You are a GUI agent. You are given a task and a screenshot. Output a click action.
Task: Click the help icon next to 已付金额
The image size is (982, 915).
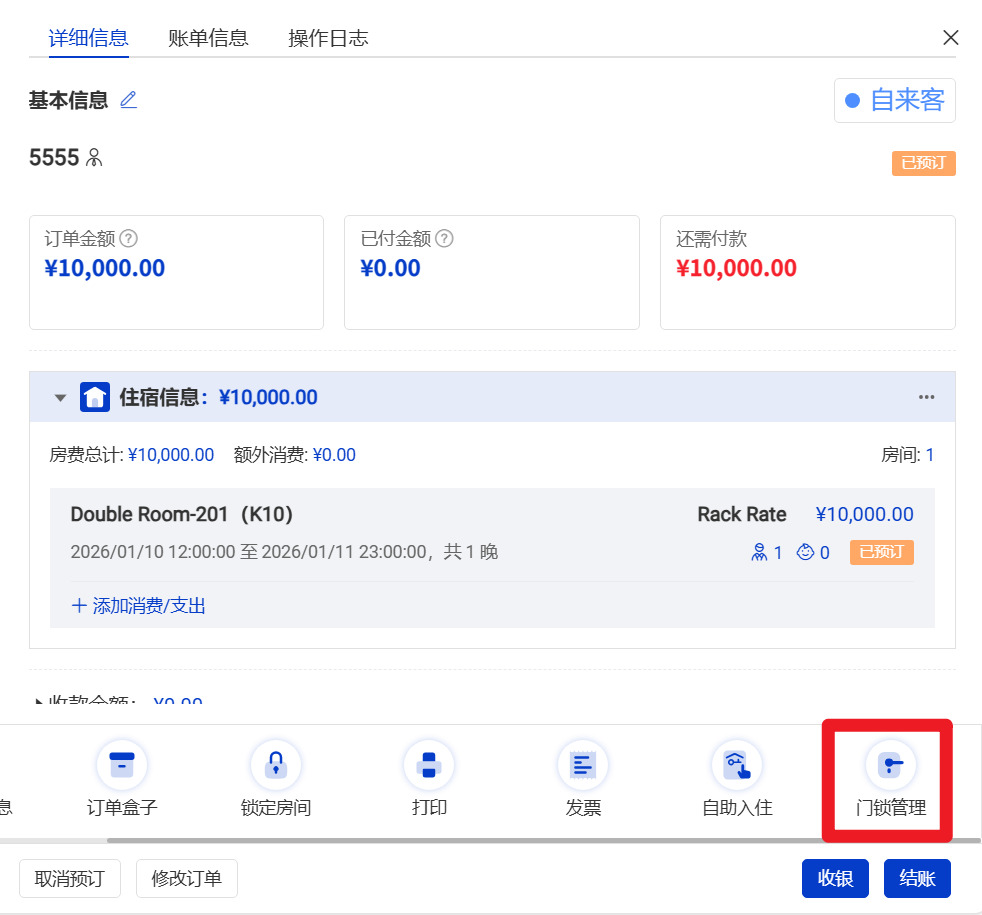pos(445,239)
